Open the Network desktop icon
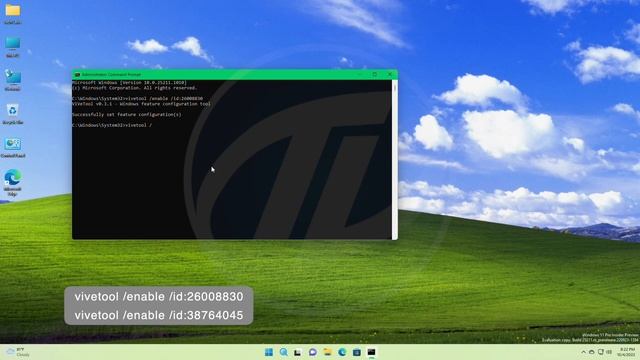640x360 pixels. click(x=13, y=80)
